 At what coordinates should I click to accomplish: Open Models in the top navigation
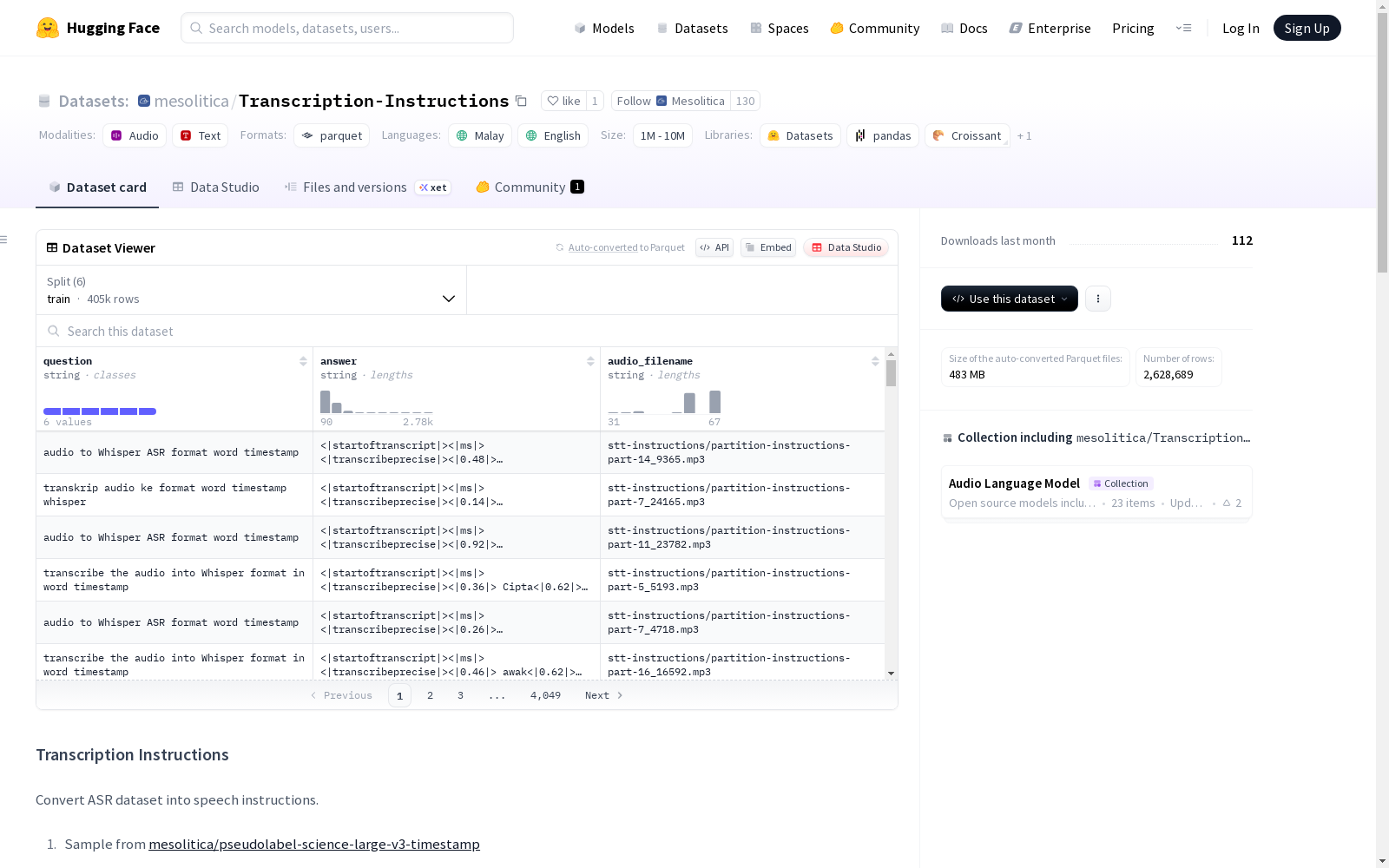[x=604, y=28]
